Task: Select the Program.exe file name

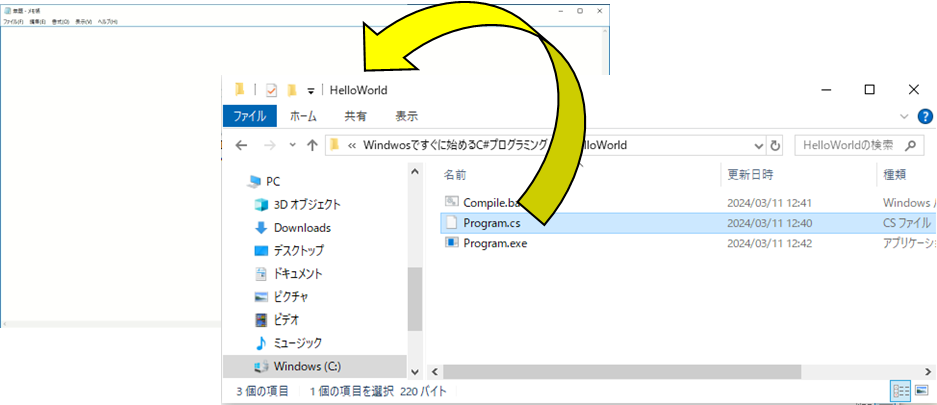Action: pyautogui.click(x=495, y=243)
